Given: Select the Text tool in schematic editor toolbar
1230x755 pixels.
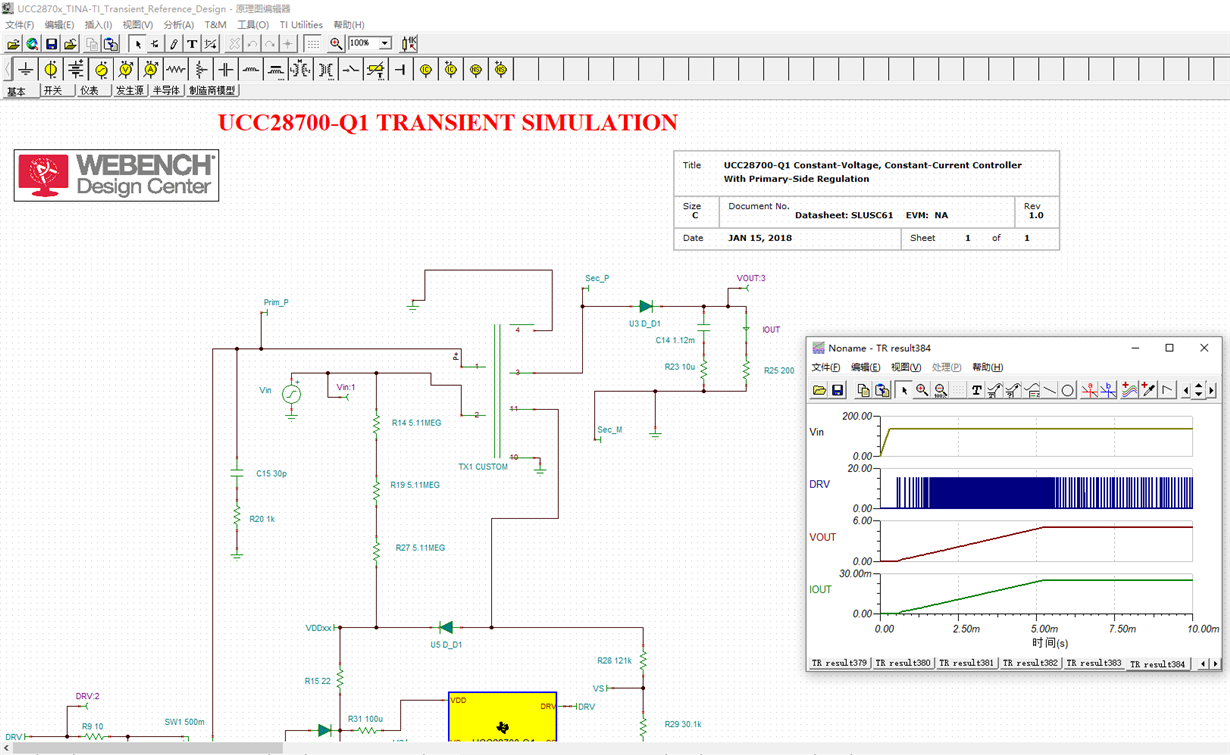Looking at the screenshot, I should point(192,44).
